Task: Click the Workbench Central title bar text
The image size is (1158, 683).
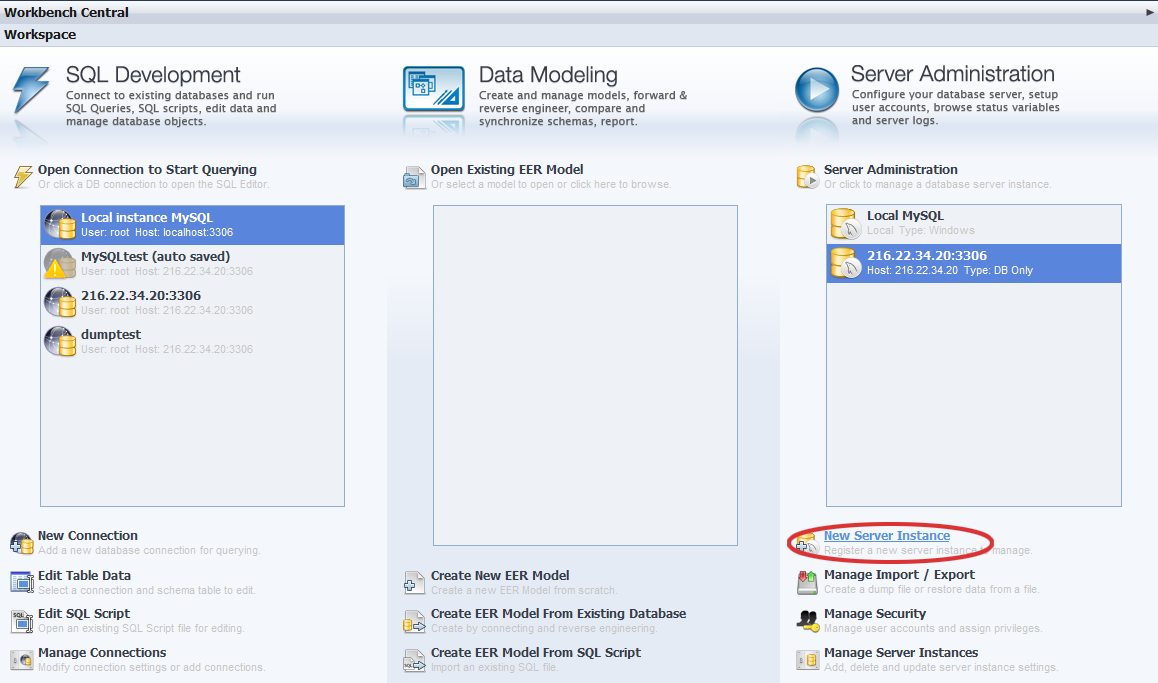Action: (66, 13)
